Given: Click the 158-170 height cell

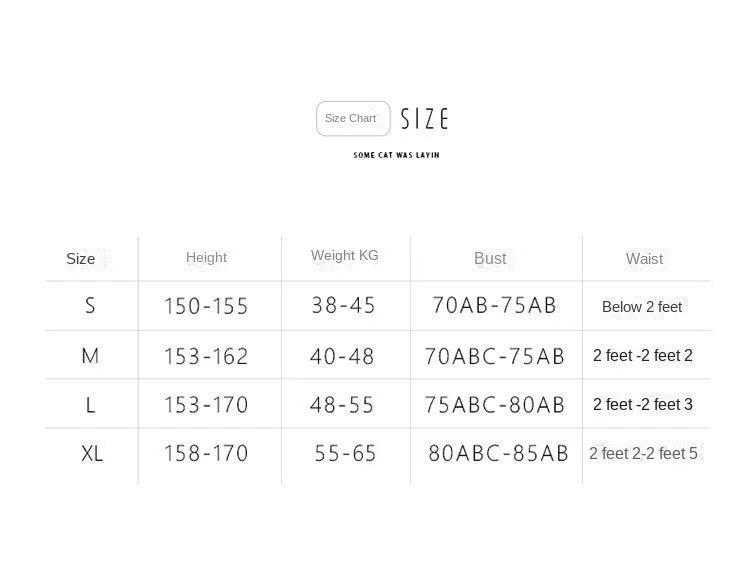Looking at the screenshot, I should (206, 454).
